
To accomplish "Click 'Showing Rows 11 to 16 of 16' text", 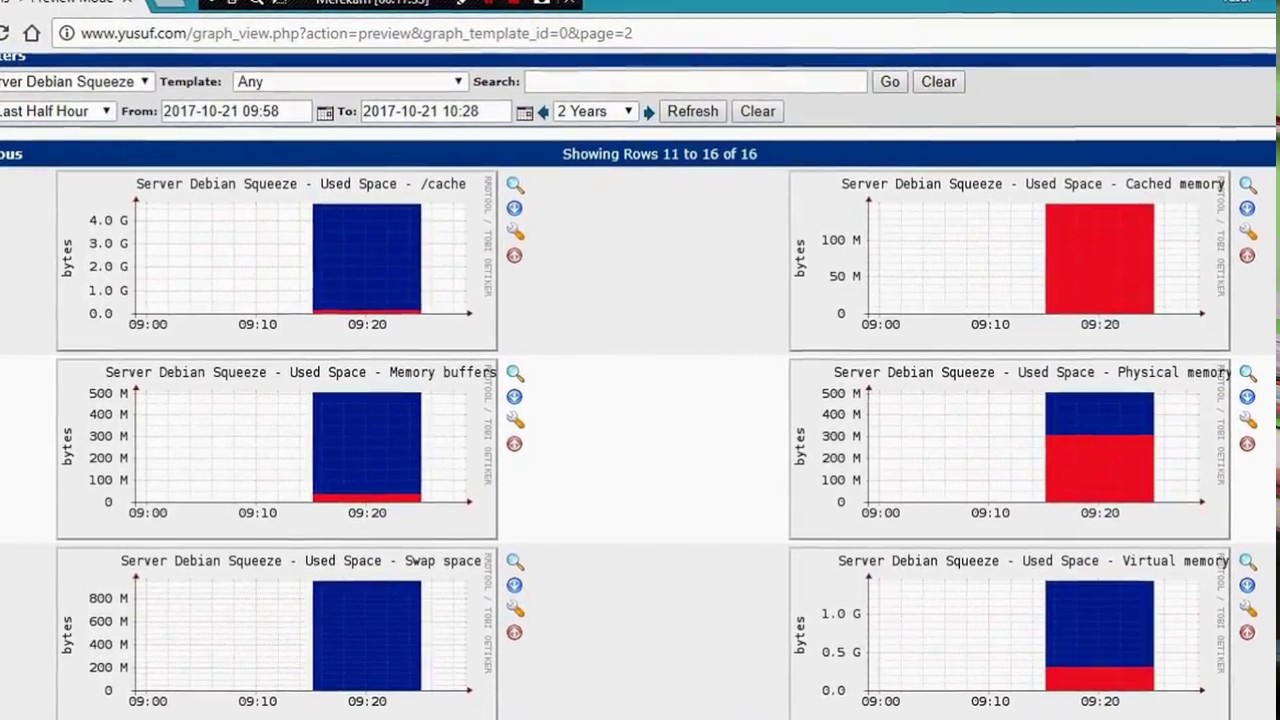I will coord(660,154).
